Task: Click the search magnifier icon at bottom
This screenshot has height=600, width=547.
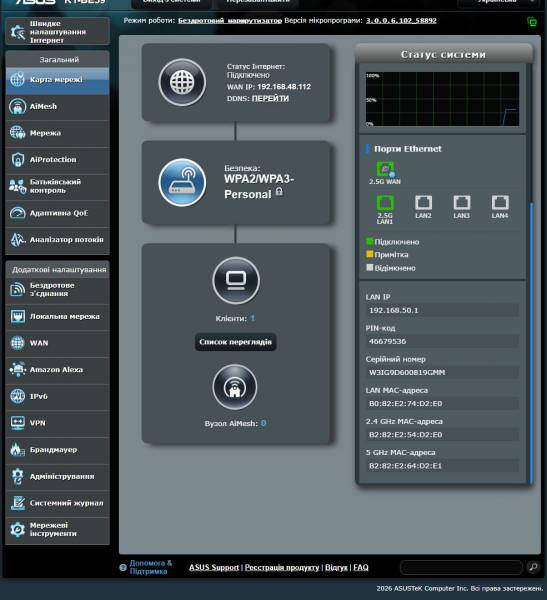Action: pyautogui.click(x=533, y=567)
